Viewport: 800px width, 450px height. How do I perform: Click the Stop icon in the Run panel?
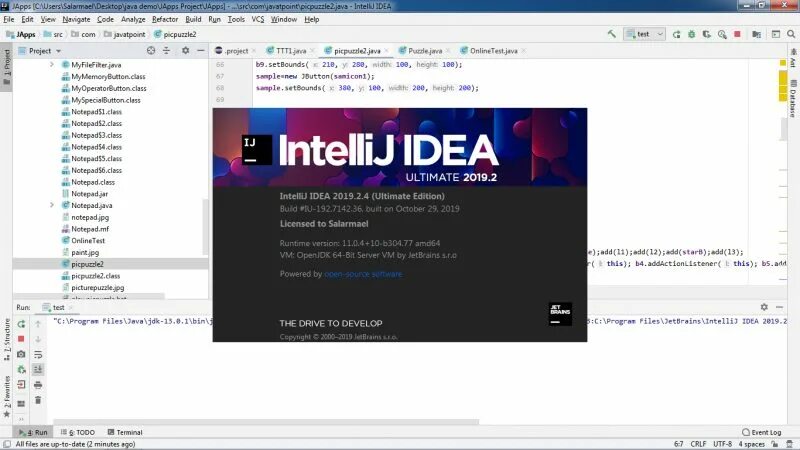click(x=21, y=339)
